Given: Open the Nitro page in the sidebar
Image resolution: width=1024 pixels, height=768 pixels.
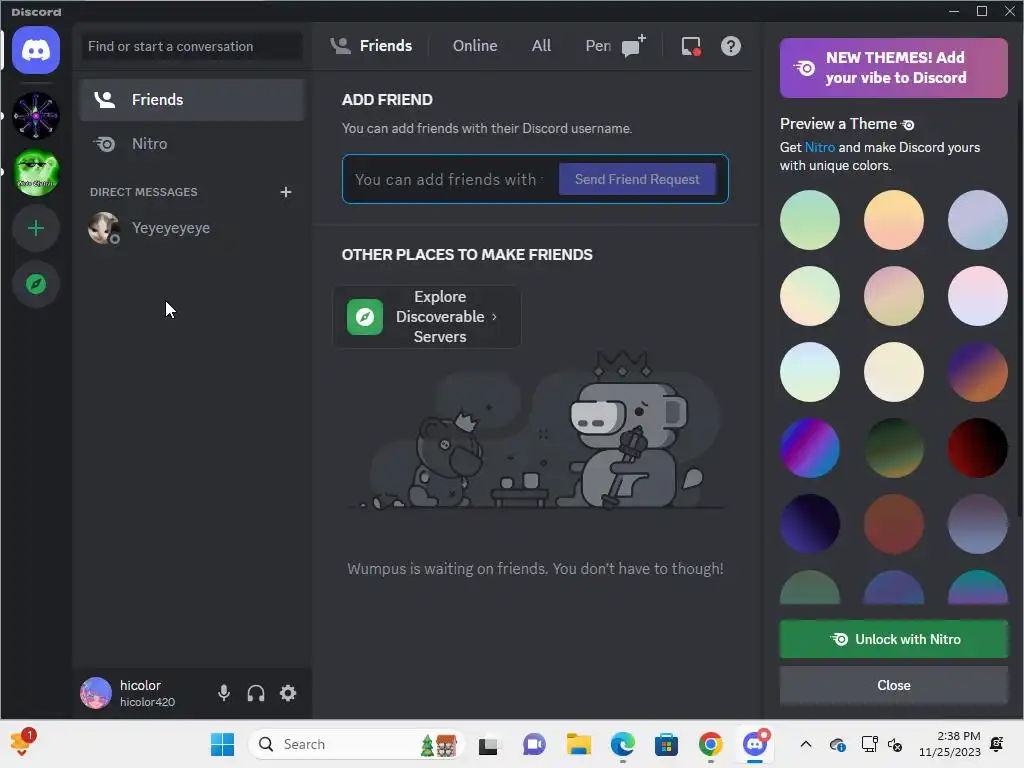Looking at the screenshot, I should coord(192,144).
